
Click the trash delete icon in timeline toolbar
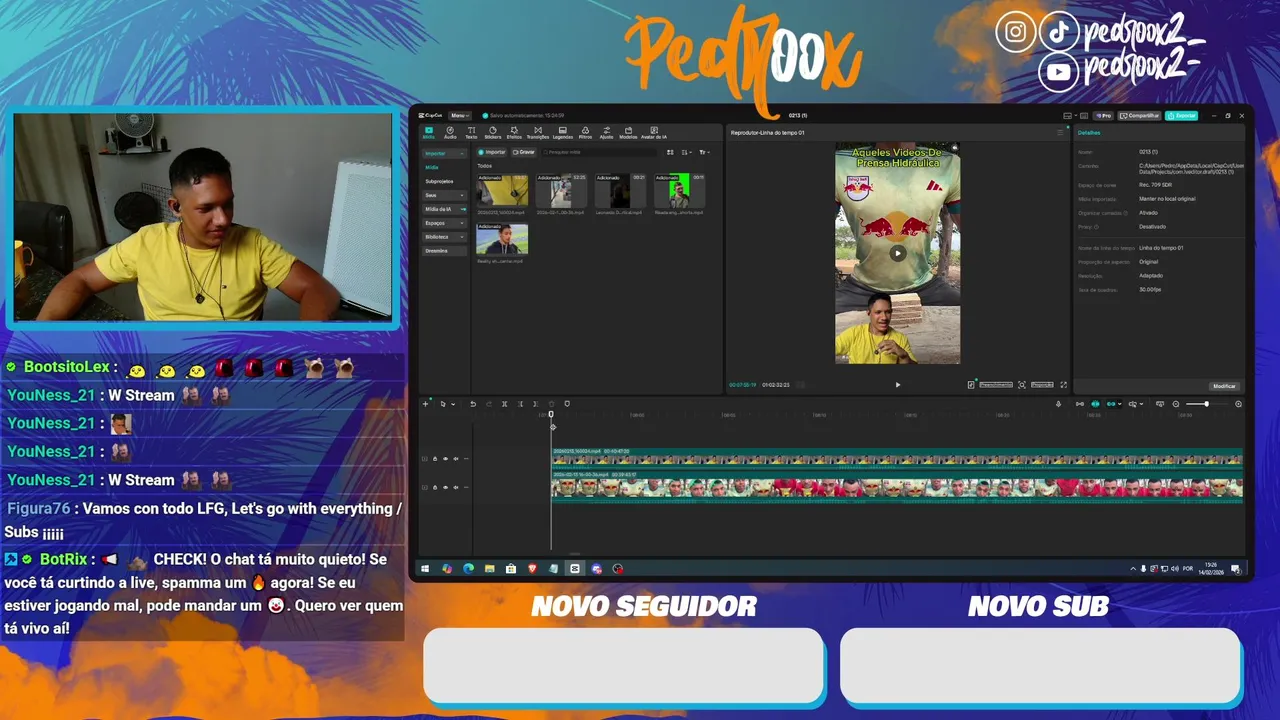551,404
